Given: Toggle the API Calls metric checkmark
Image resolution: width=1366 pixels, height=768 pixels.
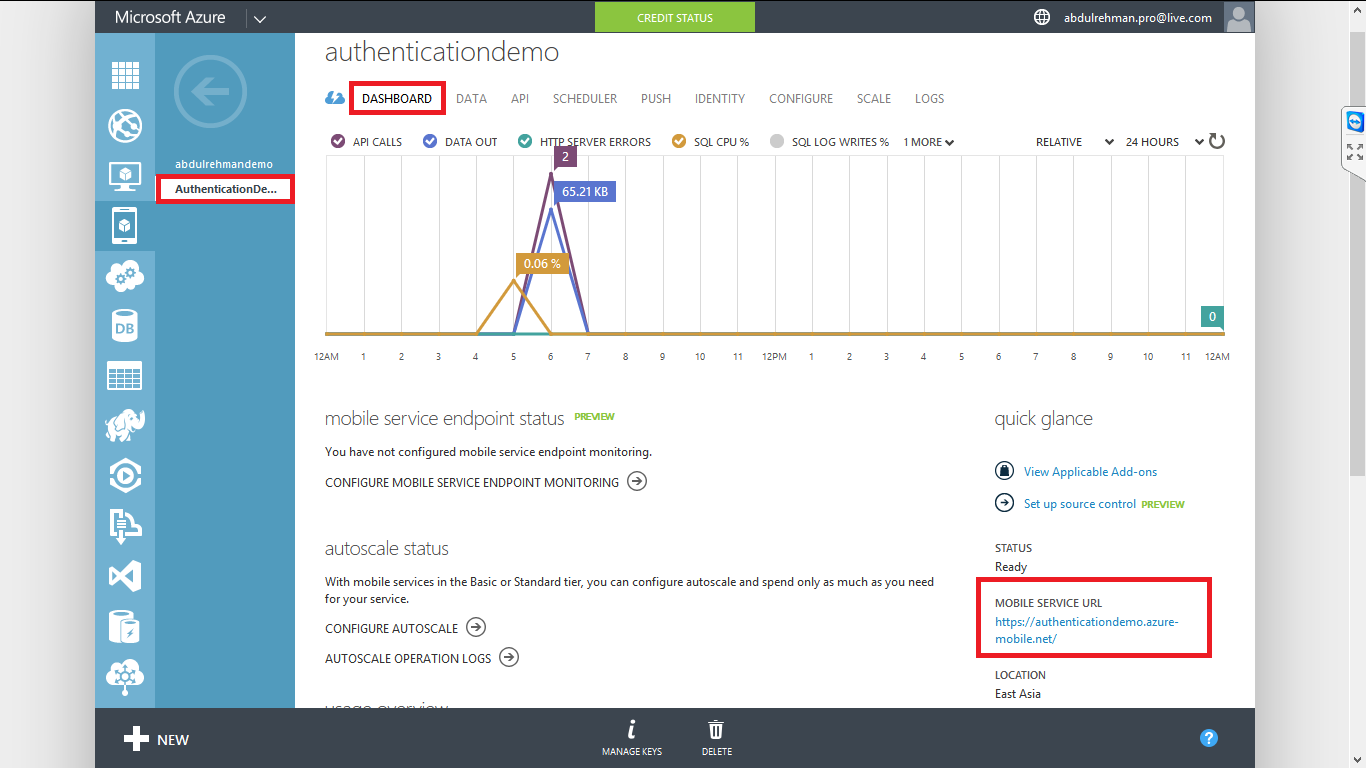Looking at the screenshot, I should pos(338,142).
